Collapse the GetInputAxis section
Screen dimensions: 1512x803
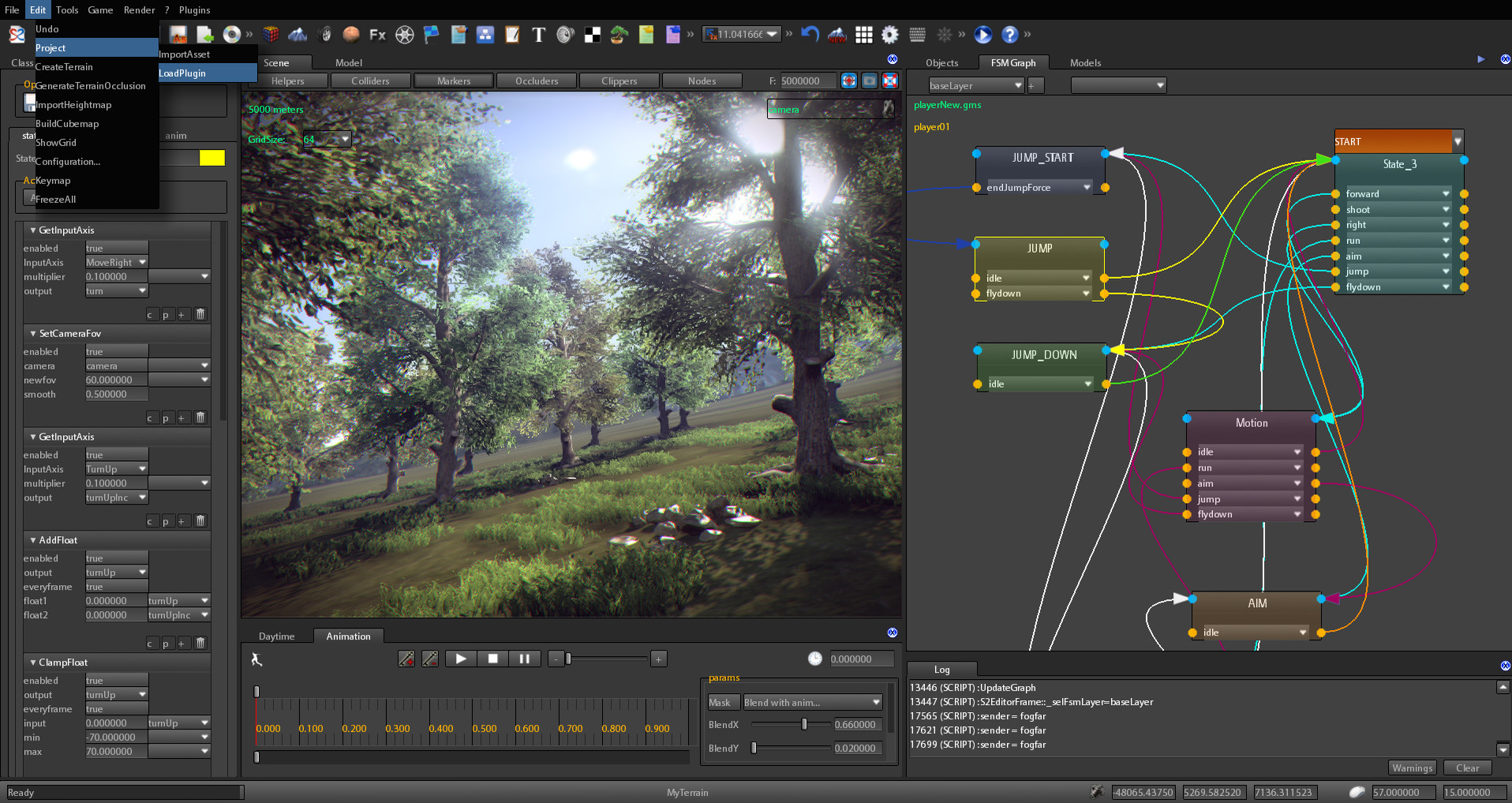click(32, 230)
